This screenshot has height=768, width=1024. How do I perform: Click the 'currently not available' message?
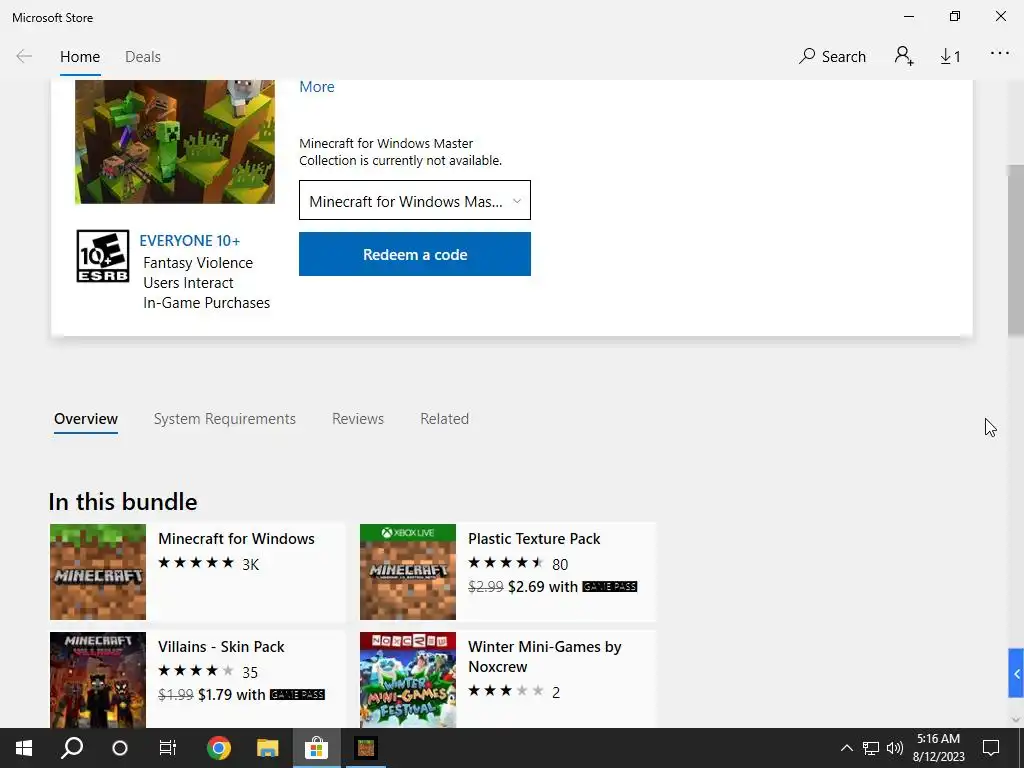pos(400,152)
